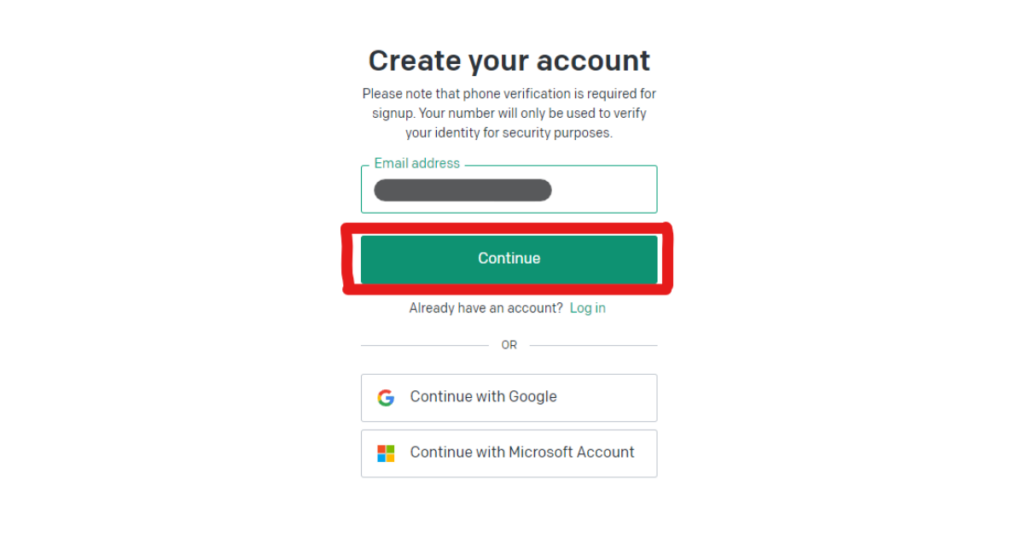Click the floating Email address label
This screenshot has height=538, width=1024.
pyautogui.click(x=417, y=163)
